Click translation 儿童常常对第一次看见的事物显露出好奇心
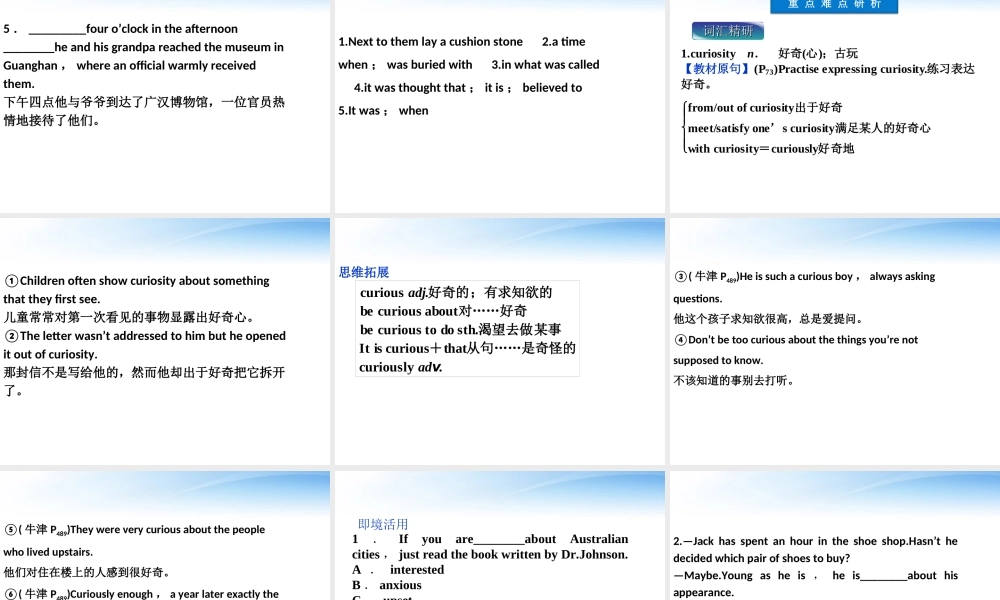The width and height of the screenshot is (1000, 600). (x=129, y=317)
